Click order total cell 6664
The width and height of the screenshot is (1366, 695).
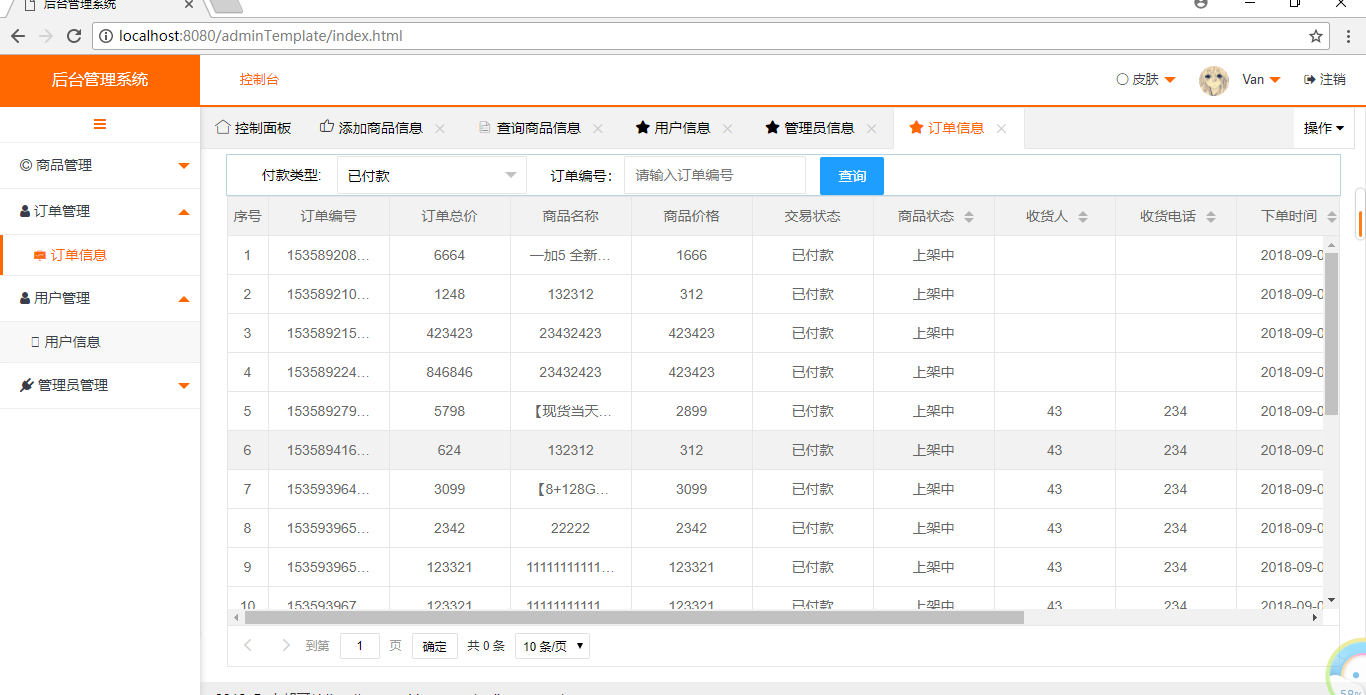click(x=450, y=255)
